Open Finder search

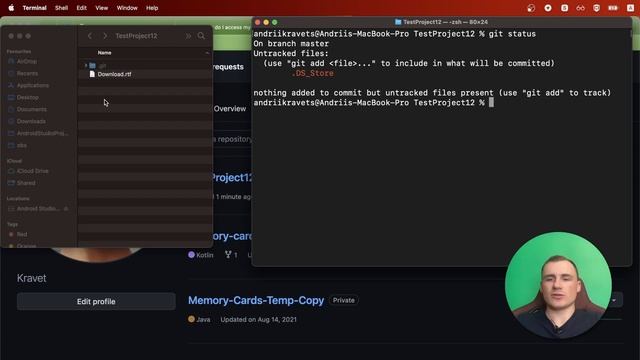(x=201, y=36)
